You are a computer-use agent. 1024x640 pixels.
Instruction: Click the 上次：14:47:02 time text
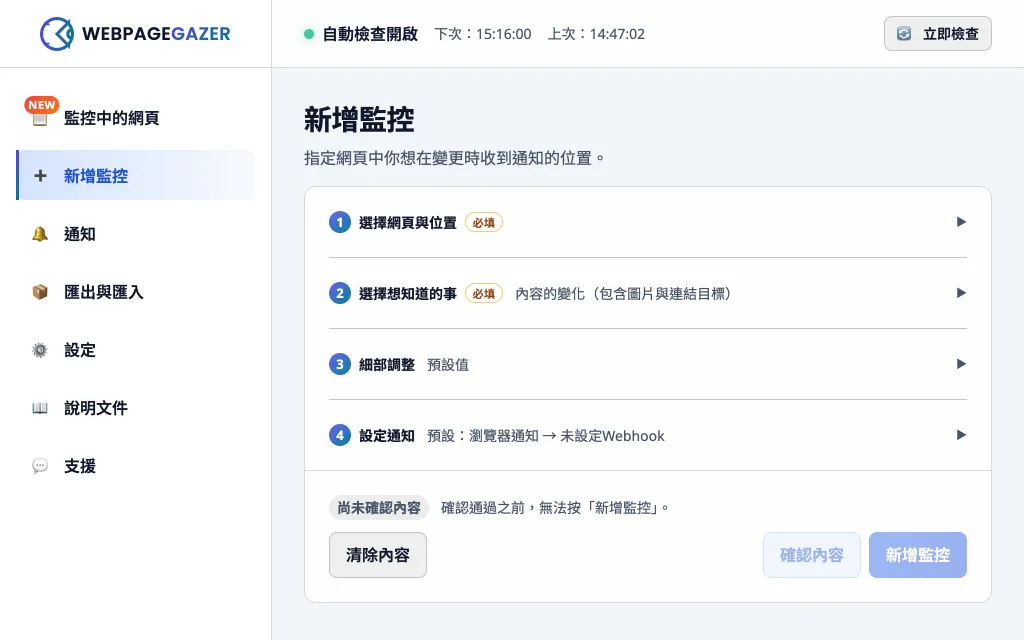[596, 34]
